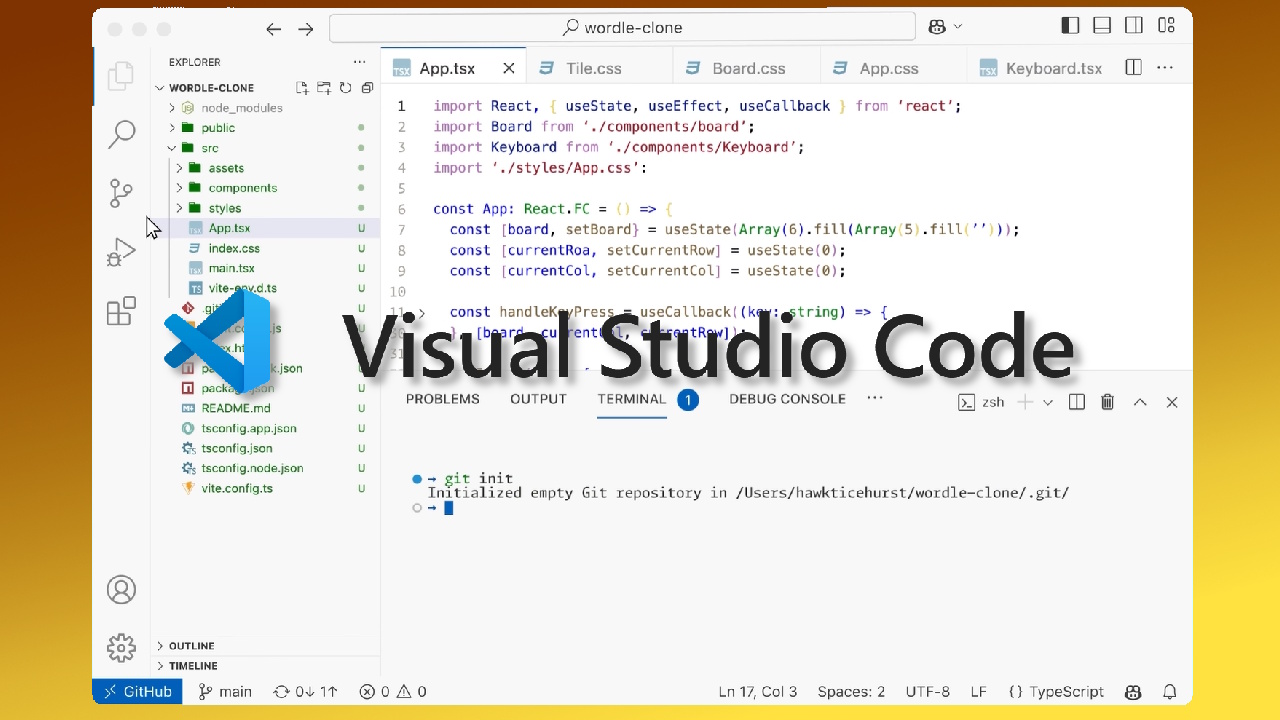
Task: Open the terminal profile dropdown
Action: tap(1046, 401)
